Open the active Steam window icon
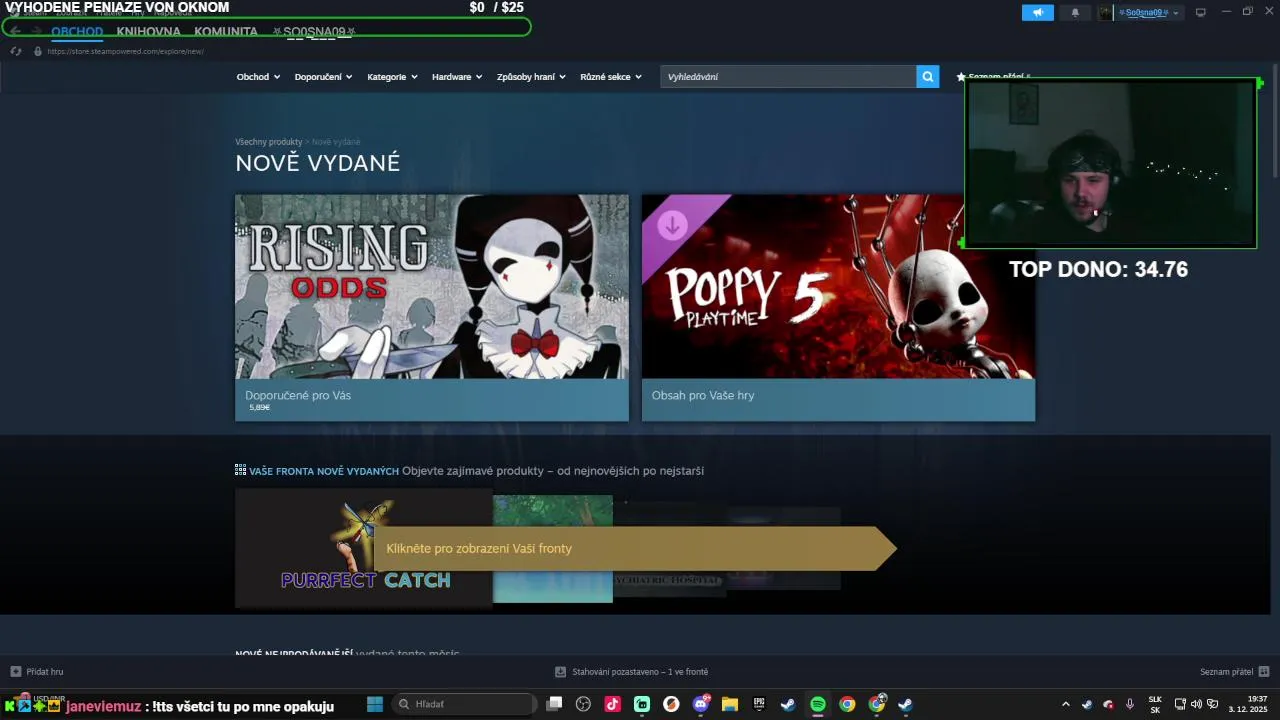 (905, 704)
